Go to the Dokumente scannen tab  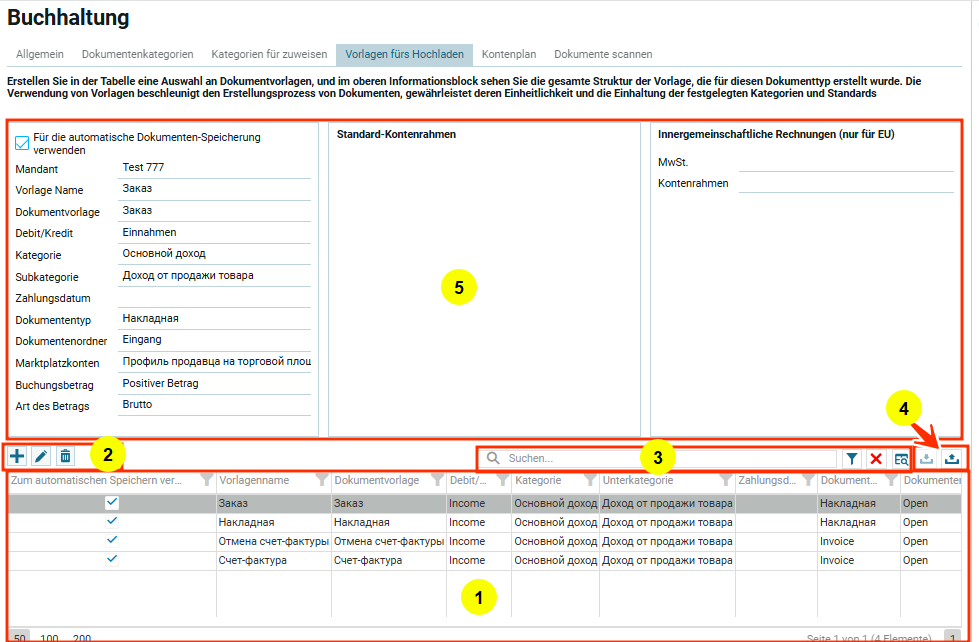tap(603, 54)
